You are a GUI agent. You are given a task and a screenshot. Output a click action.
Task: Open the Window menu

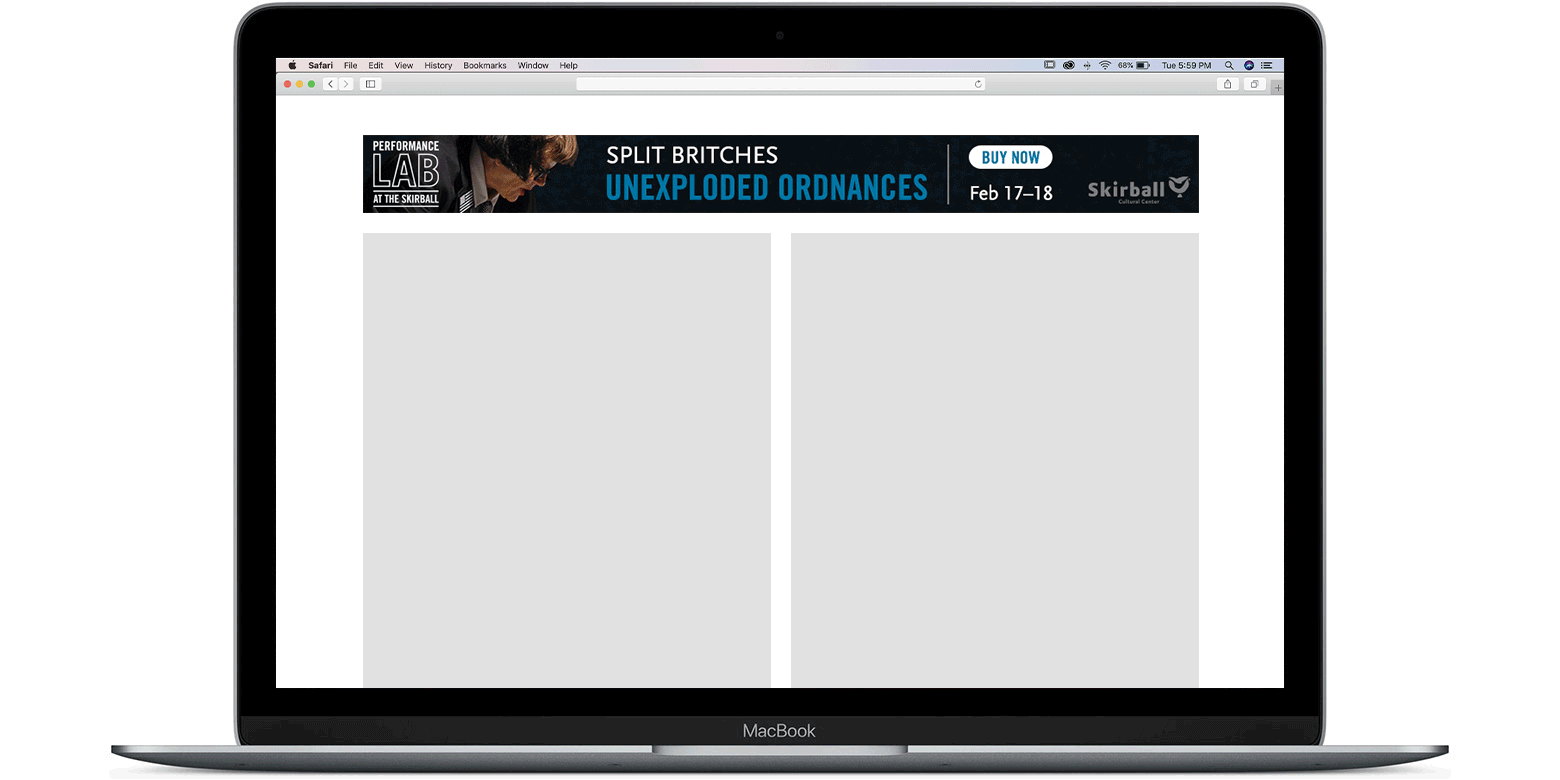tap(533, 65)
